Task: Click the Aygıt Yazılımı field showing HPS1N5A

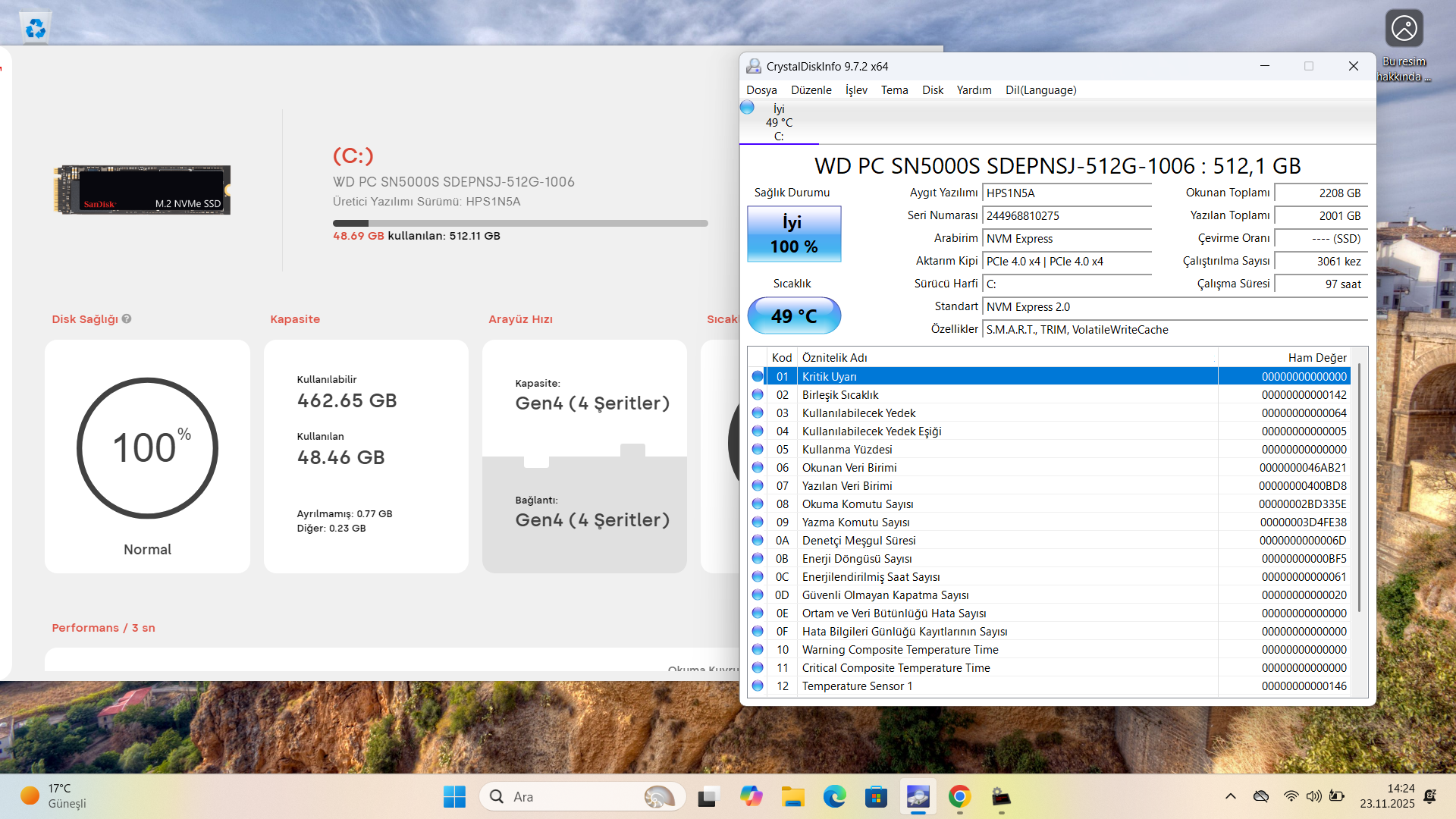Action: [x=1067, y=193]
